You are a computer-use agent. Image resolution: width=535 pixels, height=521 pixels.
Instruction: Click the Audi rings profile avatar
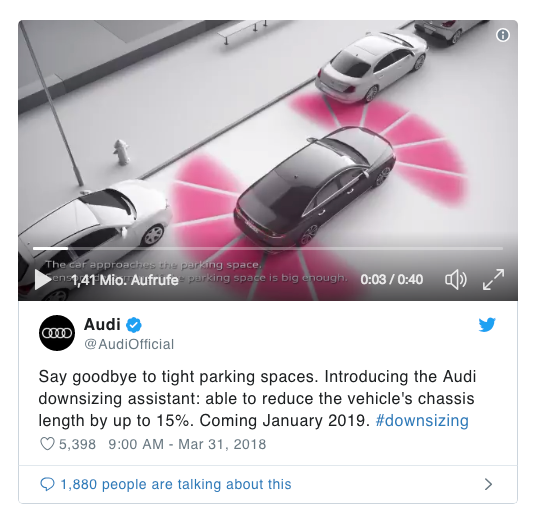coord(57,333)
